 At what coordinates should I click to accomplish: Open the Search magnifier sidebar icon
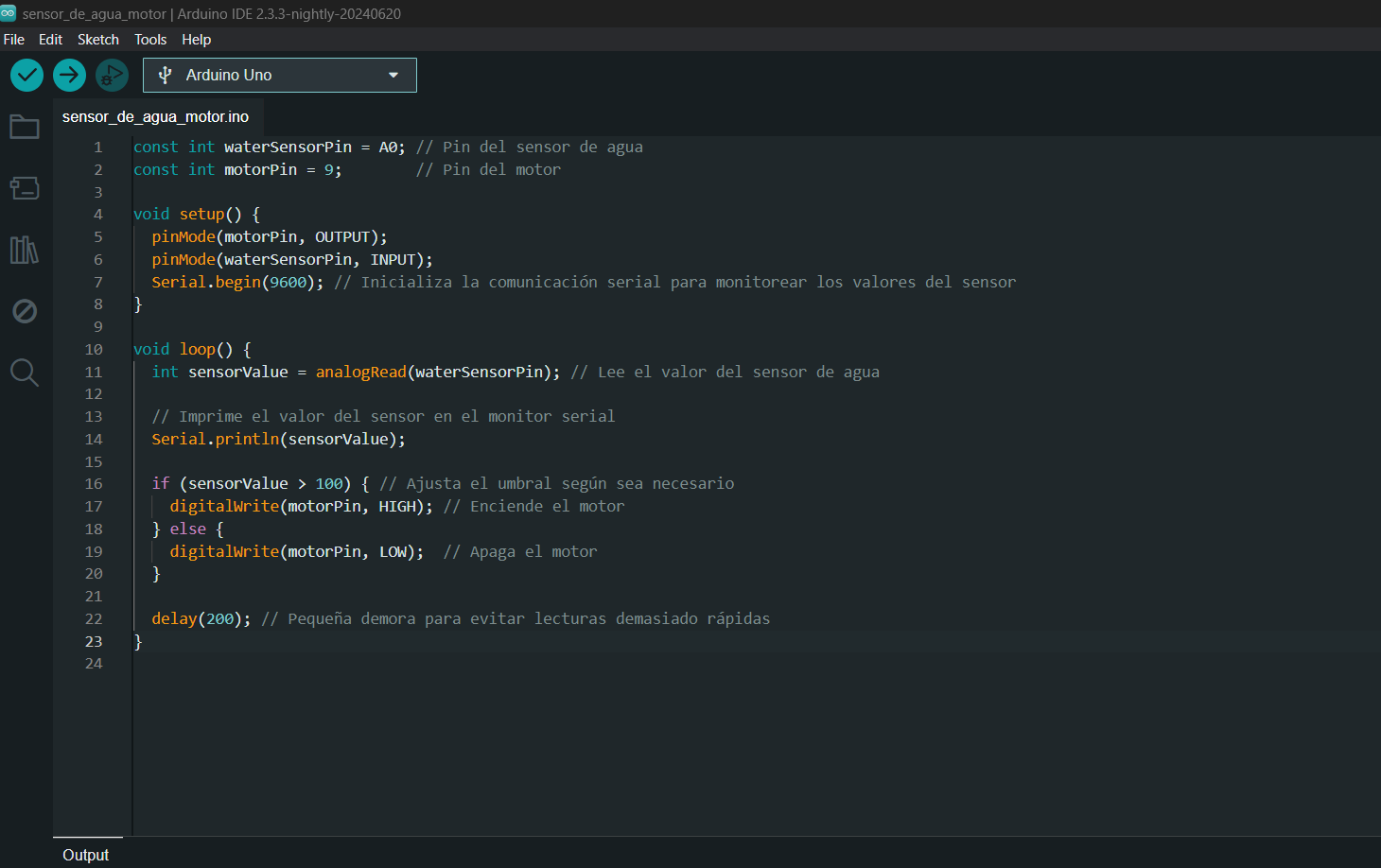(x=25, y=373)
